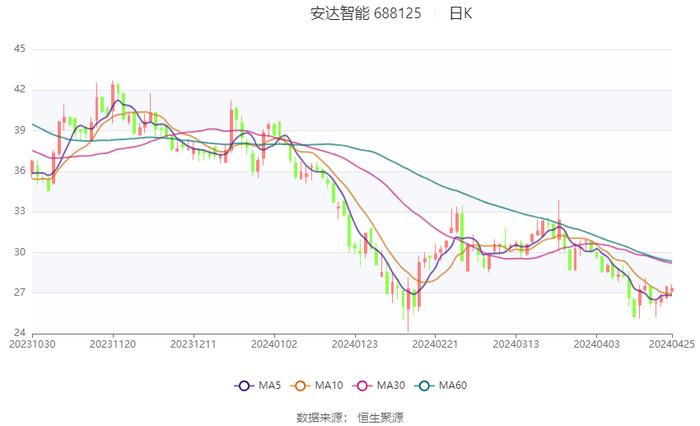
Task: Click the purple MA5 legend marker
Action: 243,386
